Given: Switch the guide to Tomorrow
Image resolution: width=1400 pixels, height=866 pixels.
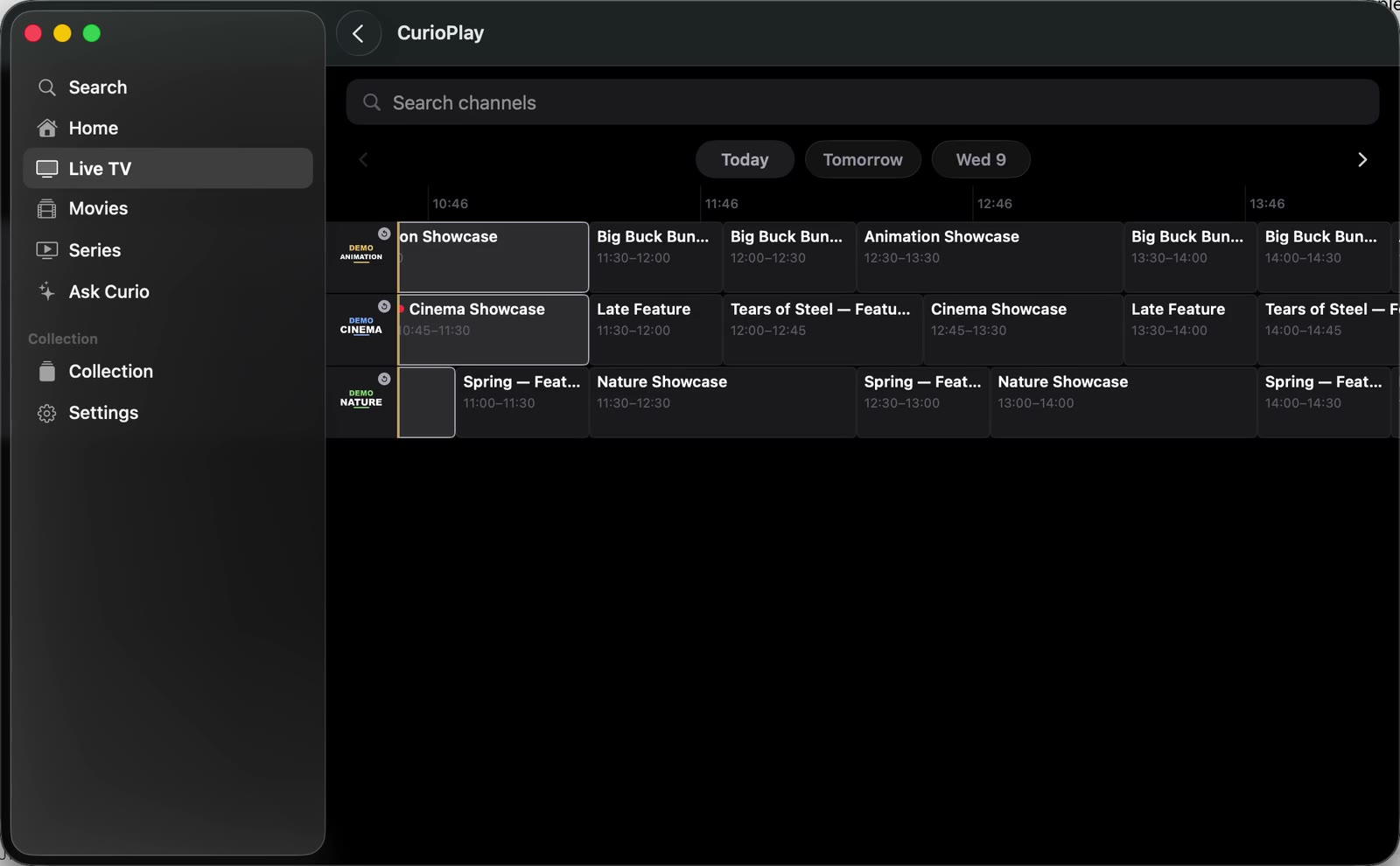Looking at the screenshot, I should pos(863,159).
